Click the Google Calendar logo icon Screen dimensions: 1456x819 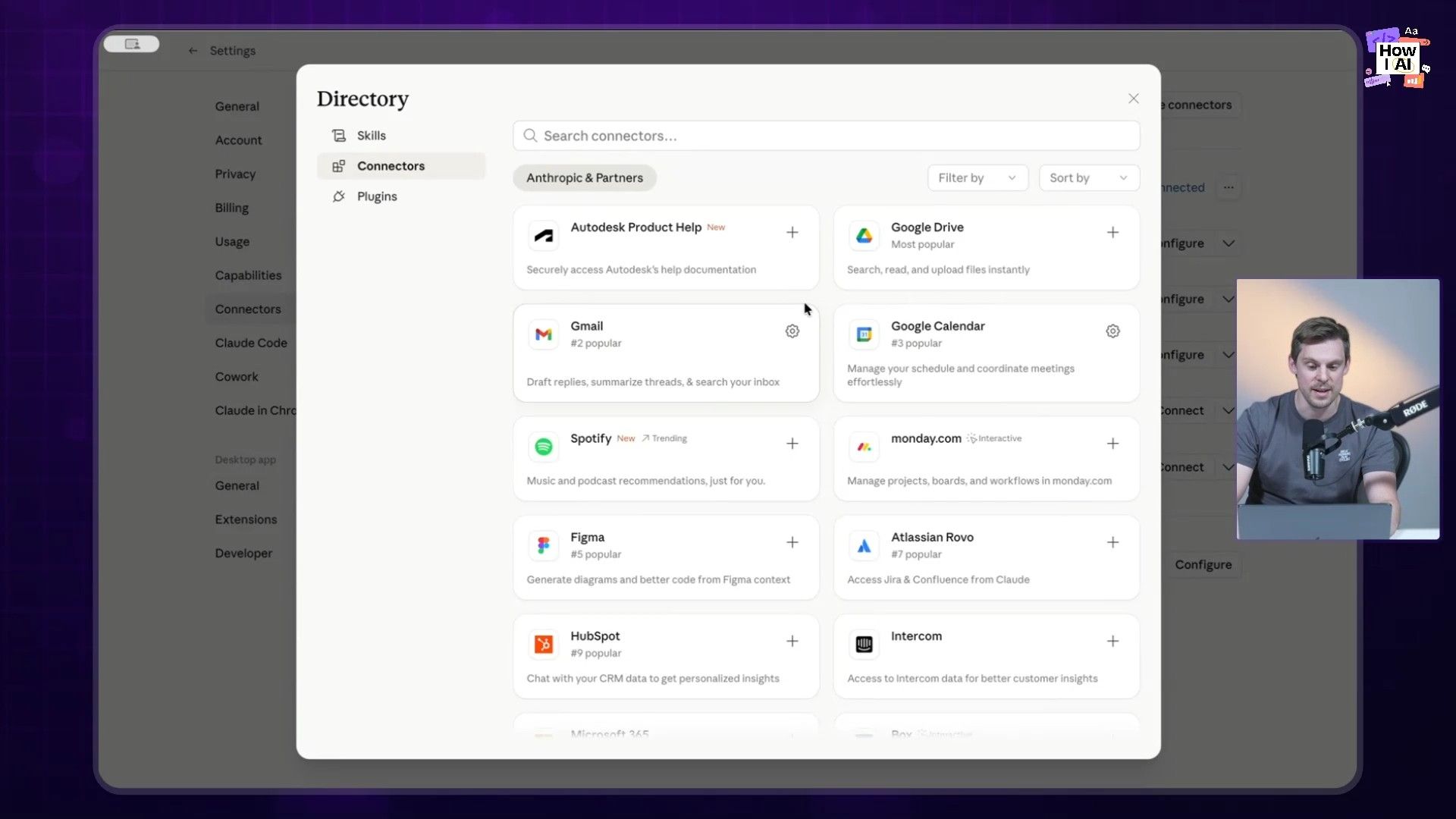[864, 334]
